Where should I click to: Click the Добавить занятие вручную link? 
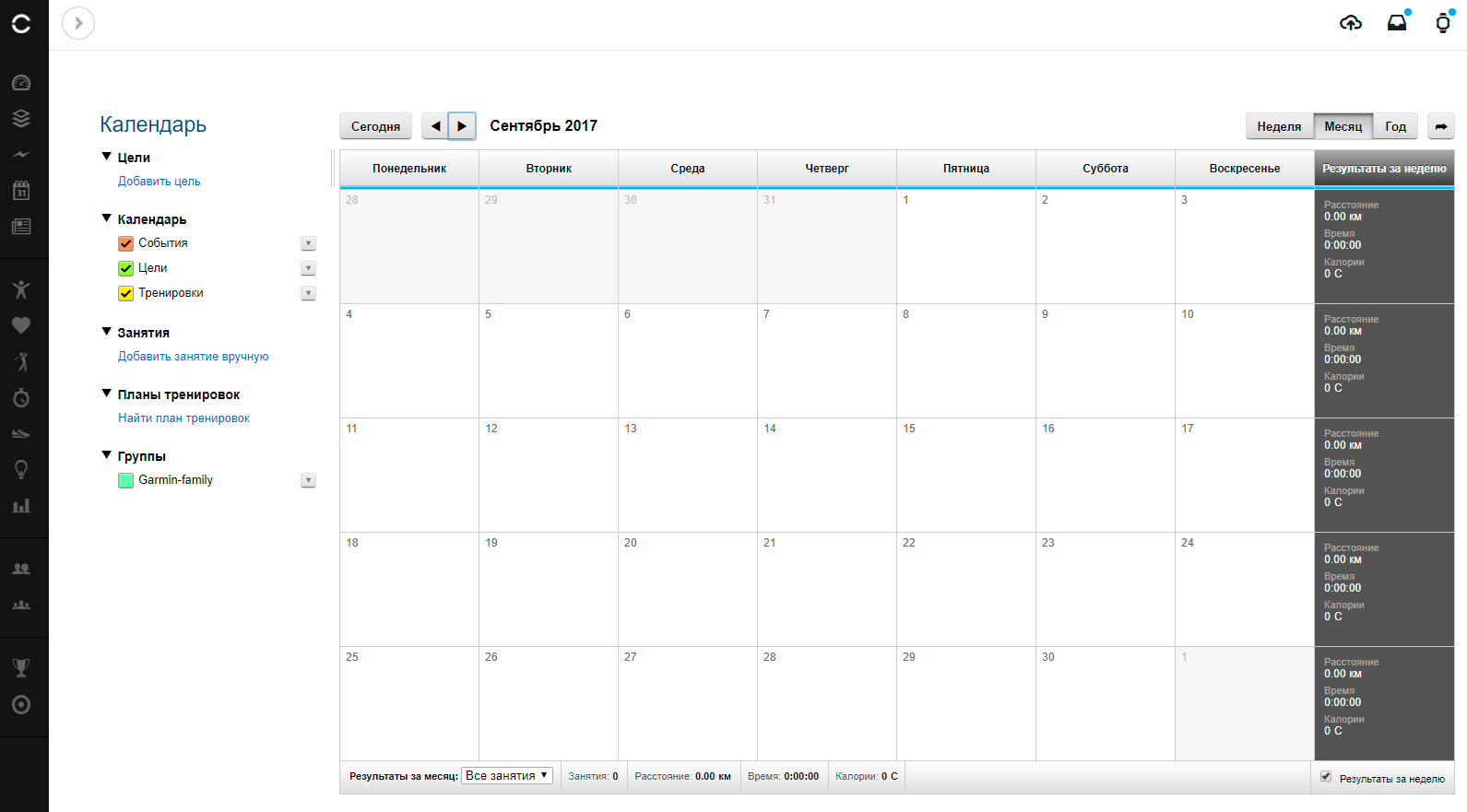193,357
